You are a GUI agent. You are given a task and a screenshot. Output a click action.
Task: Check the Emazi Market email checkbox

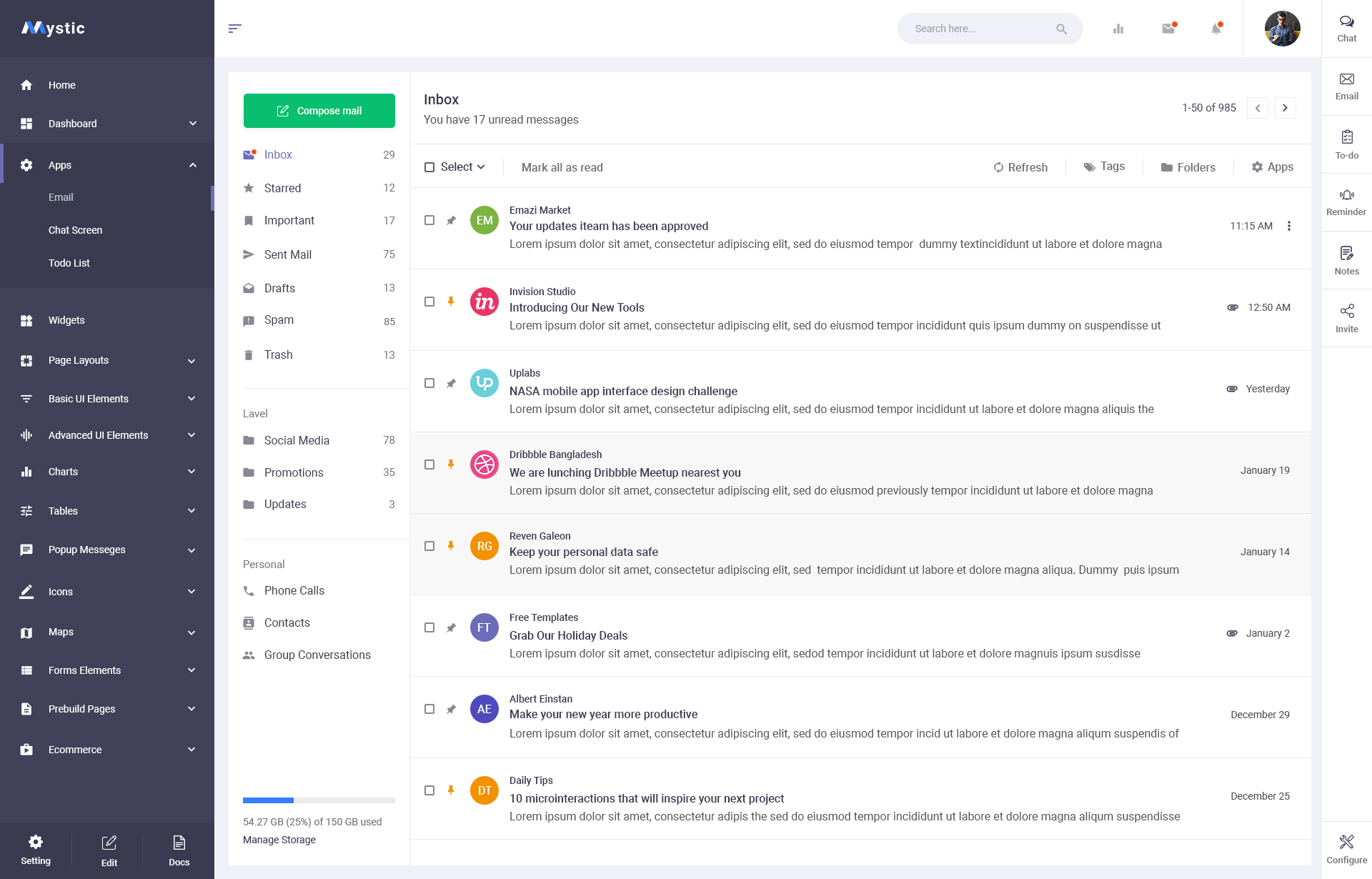coord(429,220)
